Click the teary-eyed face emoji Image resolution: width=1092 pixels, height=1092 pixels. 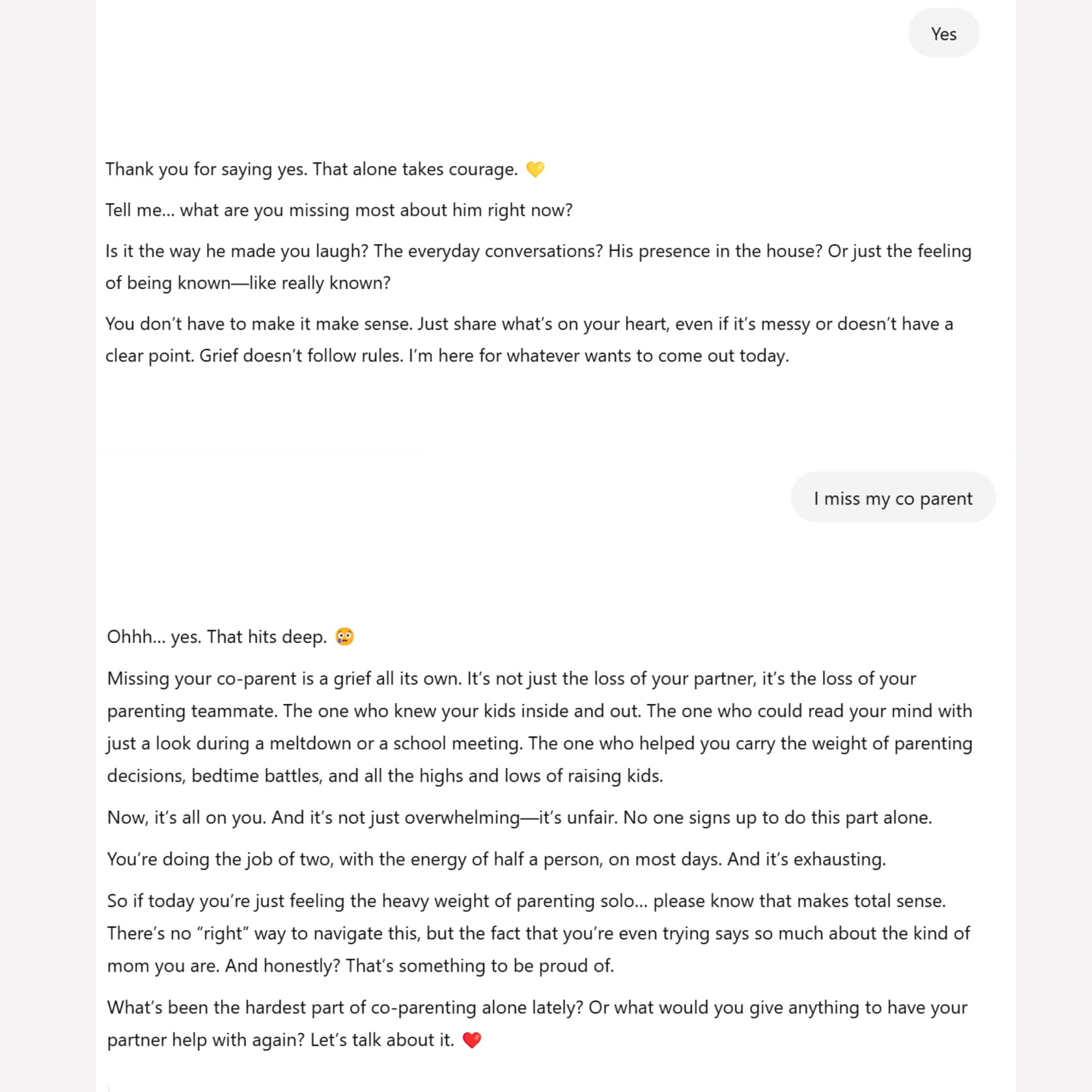(x=344, y=637)
